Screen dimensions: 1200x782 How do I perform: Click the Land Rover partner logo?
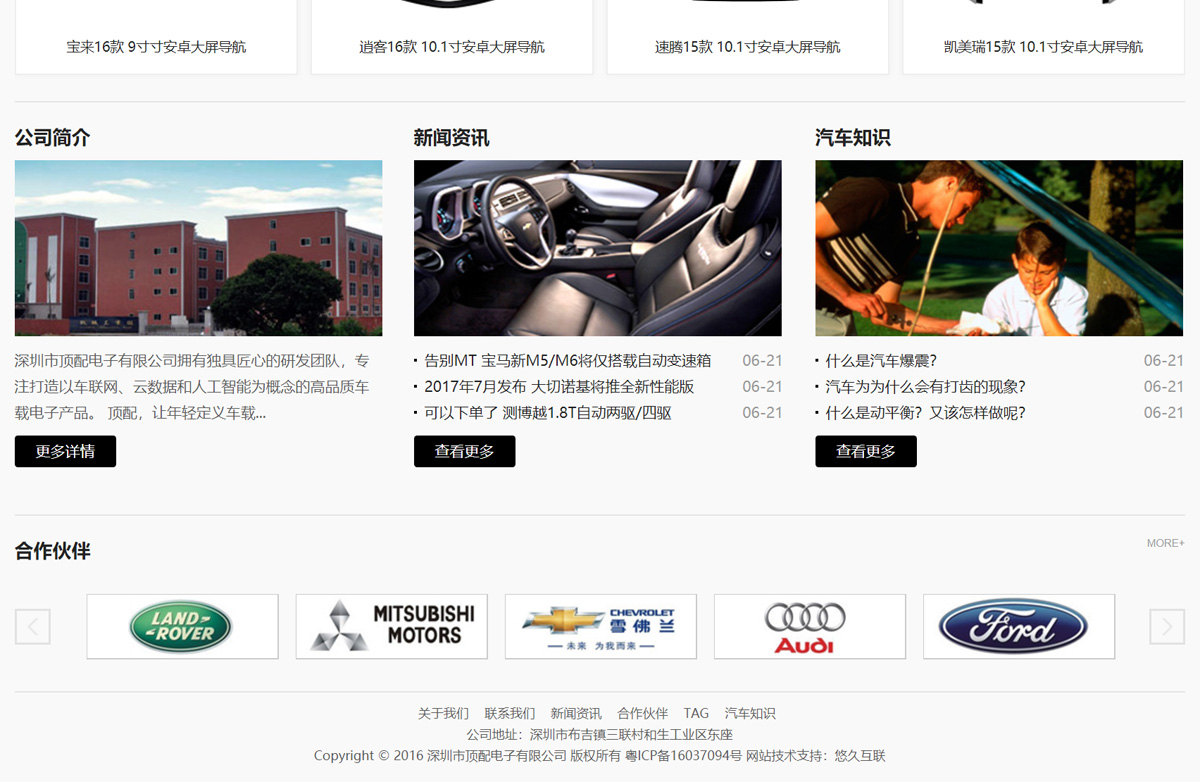pyautogui.click(x=182, y=627)
